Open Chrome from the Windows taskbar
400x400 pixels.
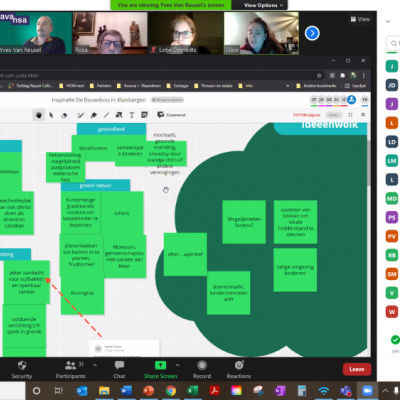[171, 390]
